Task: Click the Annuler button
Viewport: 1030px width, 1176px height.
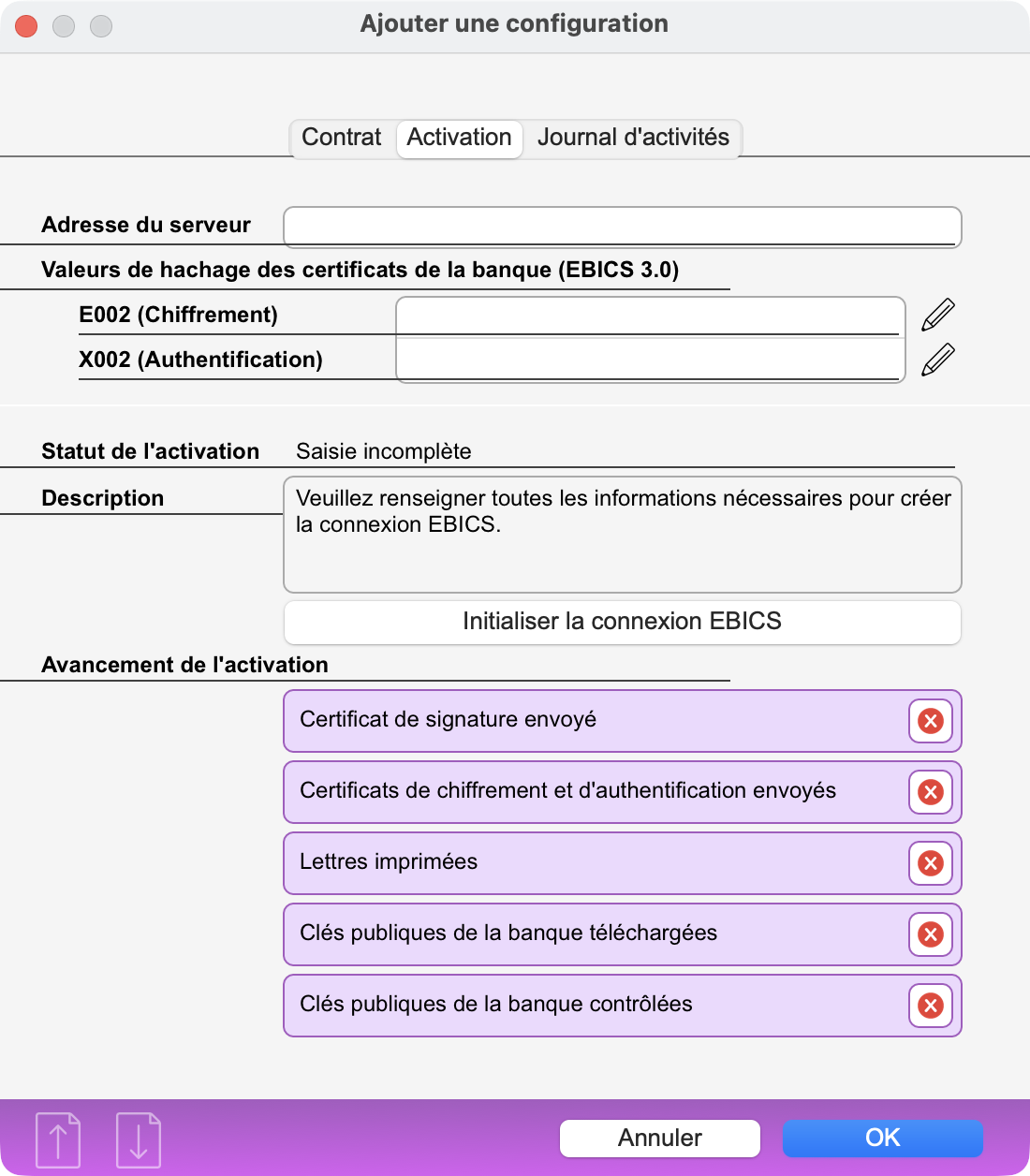Action: (659, 1138)
